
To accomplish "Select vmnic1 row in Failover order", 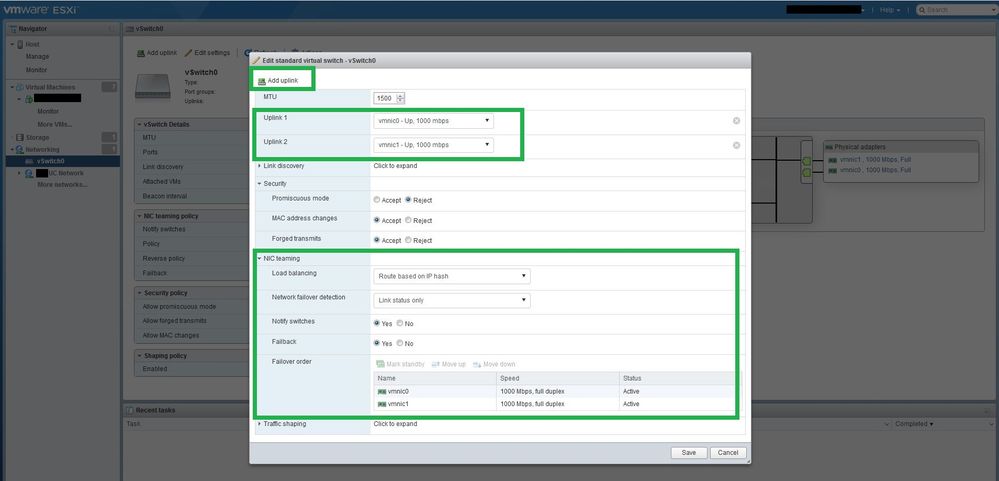I will (558, 404).
